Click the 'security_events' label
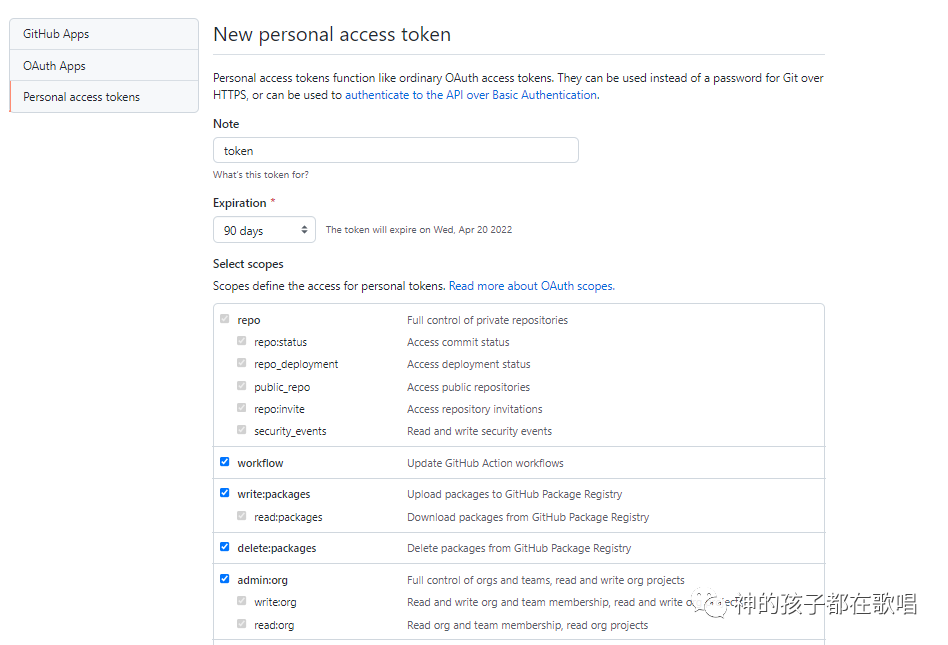The height and width of the screenshot is (645, 948). tap(290, 431)
